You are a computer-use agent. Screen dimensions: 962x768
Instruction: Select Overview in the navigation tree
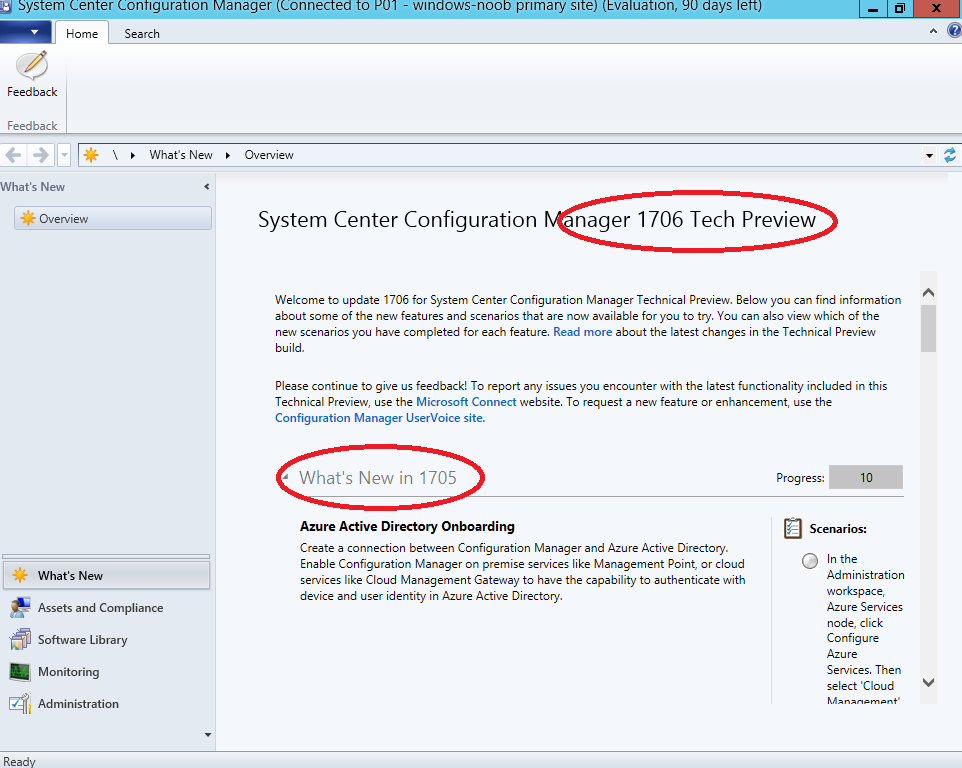tap(113, 218)
